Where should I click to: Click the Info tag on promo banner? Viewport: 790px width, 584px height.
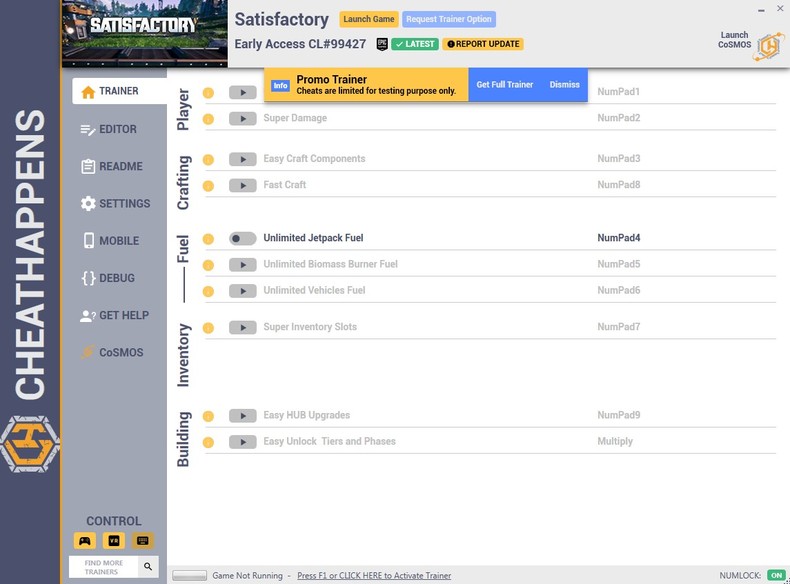pos(281,86)
